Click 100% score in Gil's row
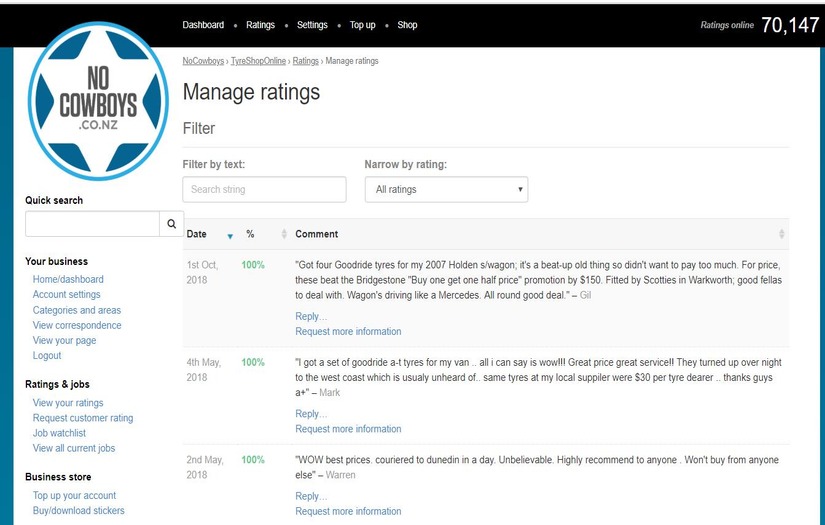The width and height of the screenshot is (825, 525). tap(253, 265)
